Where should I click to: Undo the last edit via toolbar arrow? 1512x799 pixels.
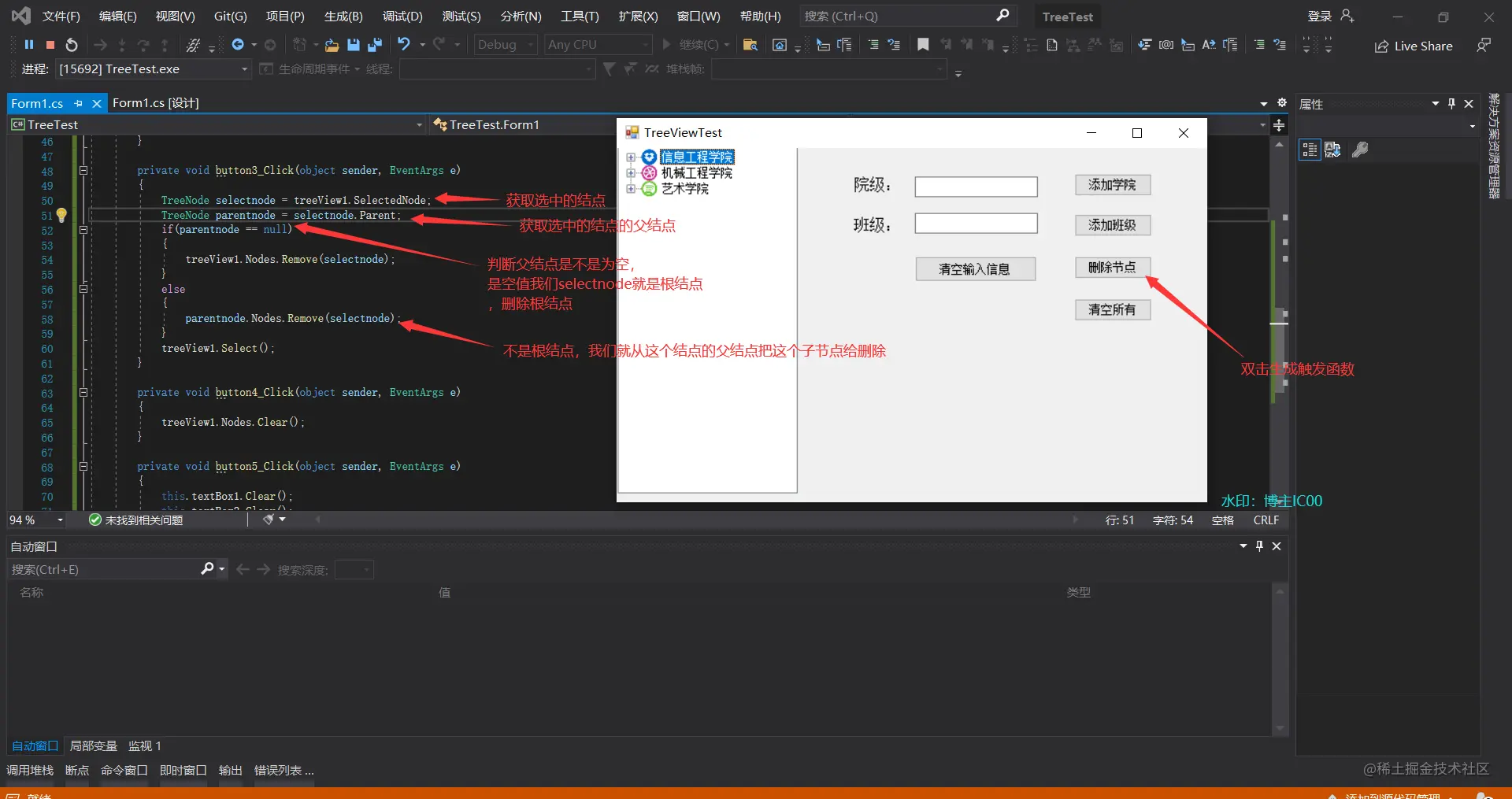[x=404, y=44]
